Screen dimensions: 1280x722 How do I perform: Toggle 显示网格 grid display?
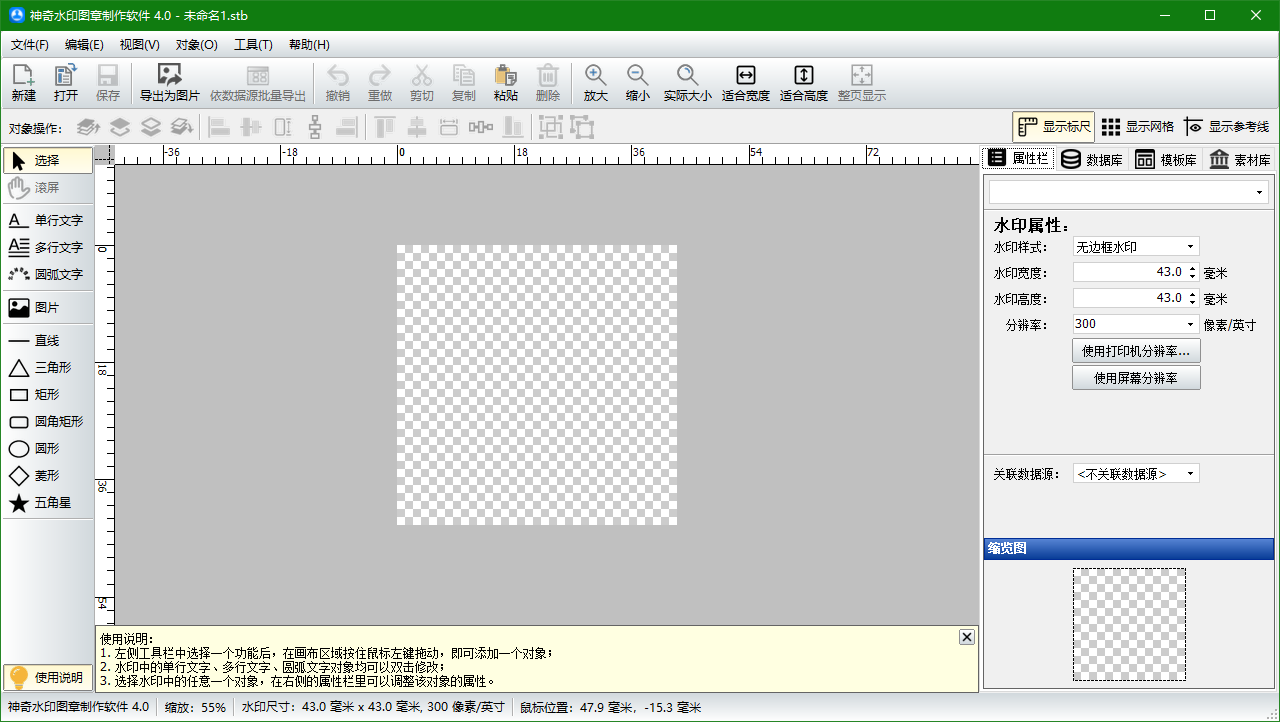[1137, 127]
